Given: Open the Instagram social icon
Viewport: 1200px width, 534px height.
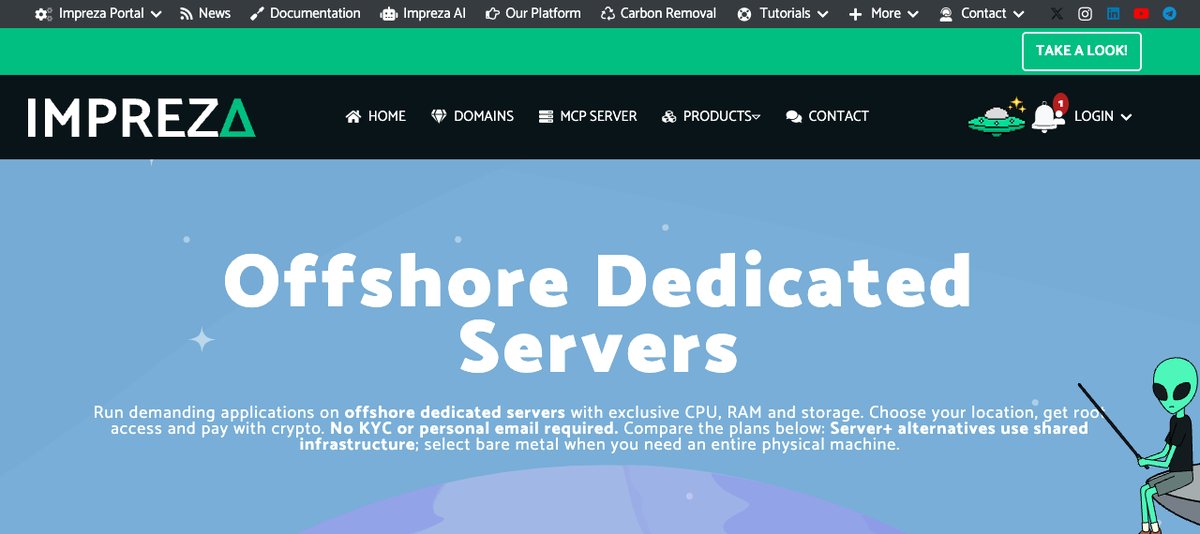Looking at the screenshot, I should click(x=1085, y=14).
